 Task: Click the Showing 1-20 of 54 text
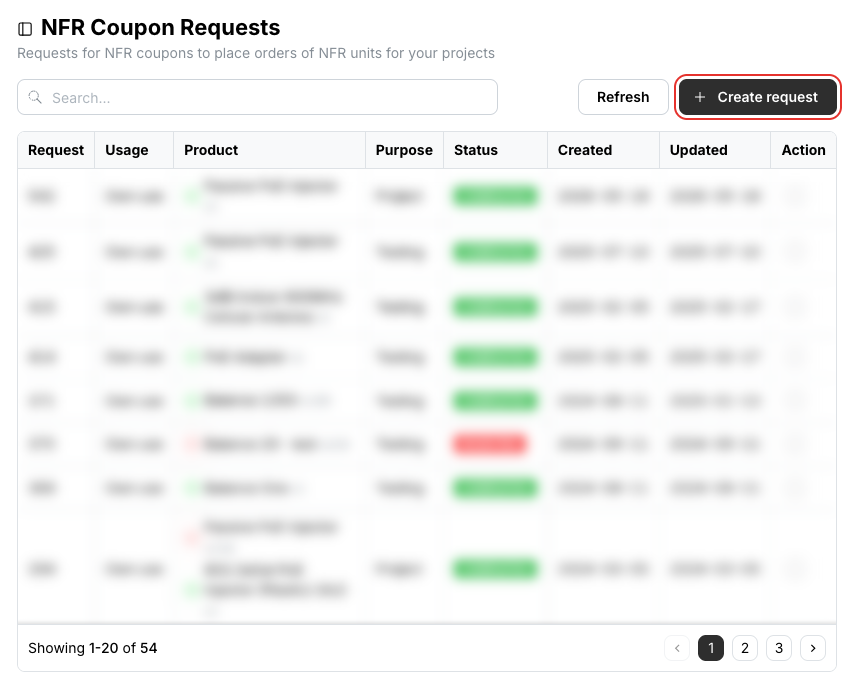coord(93,648)
